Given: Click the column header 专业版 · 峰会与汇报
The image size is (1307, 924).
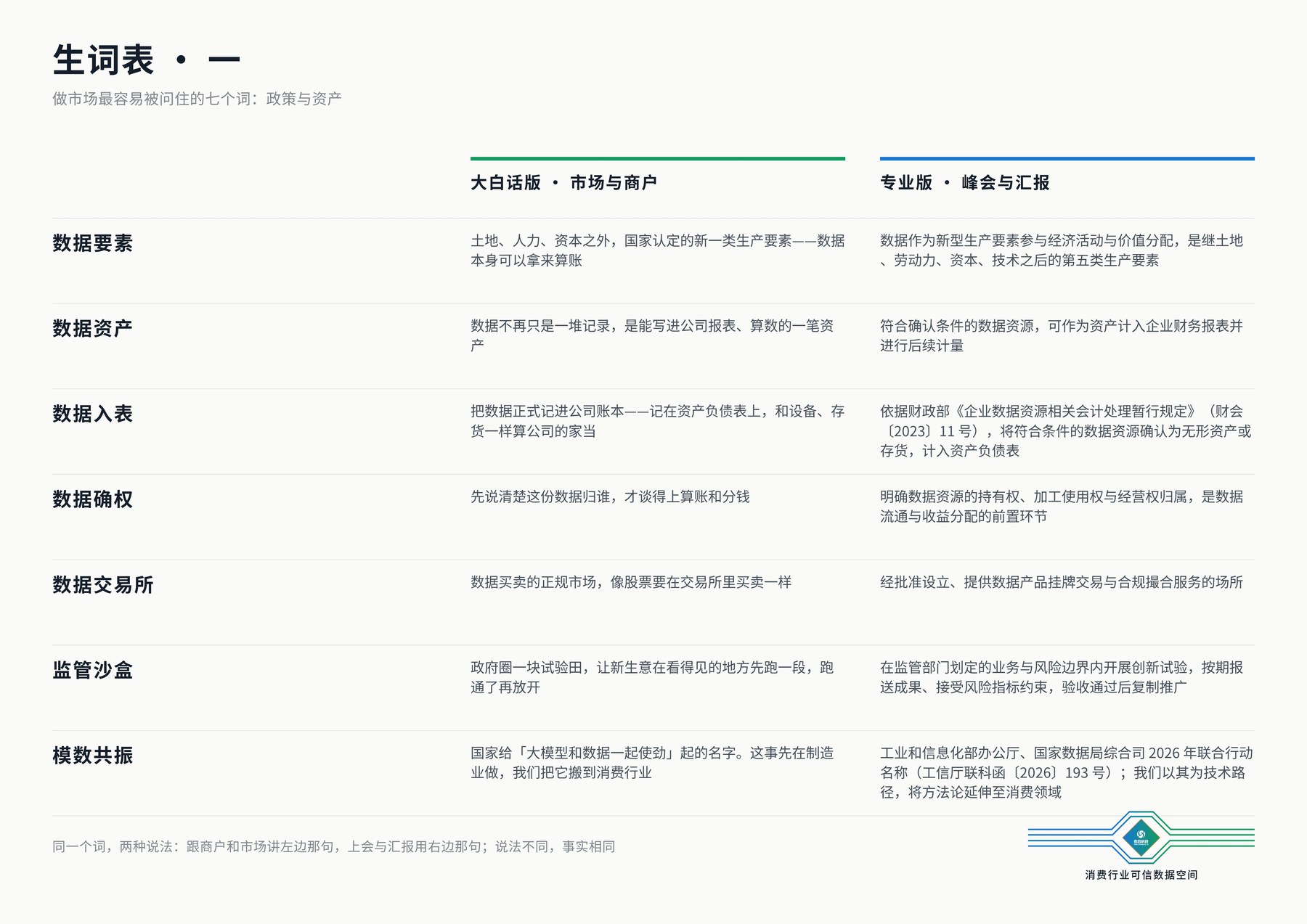Looking at the screenshot, I should point(964,183).
